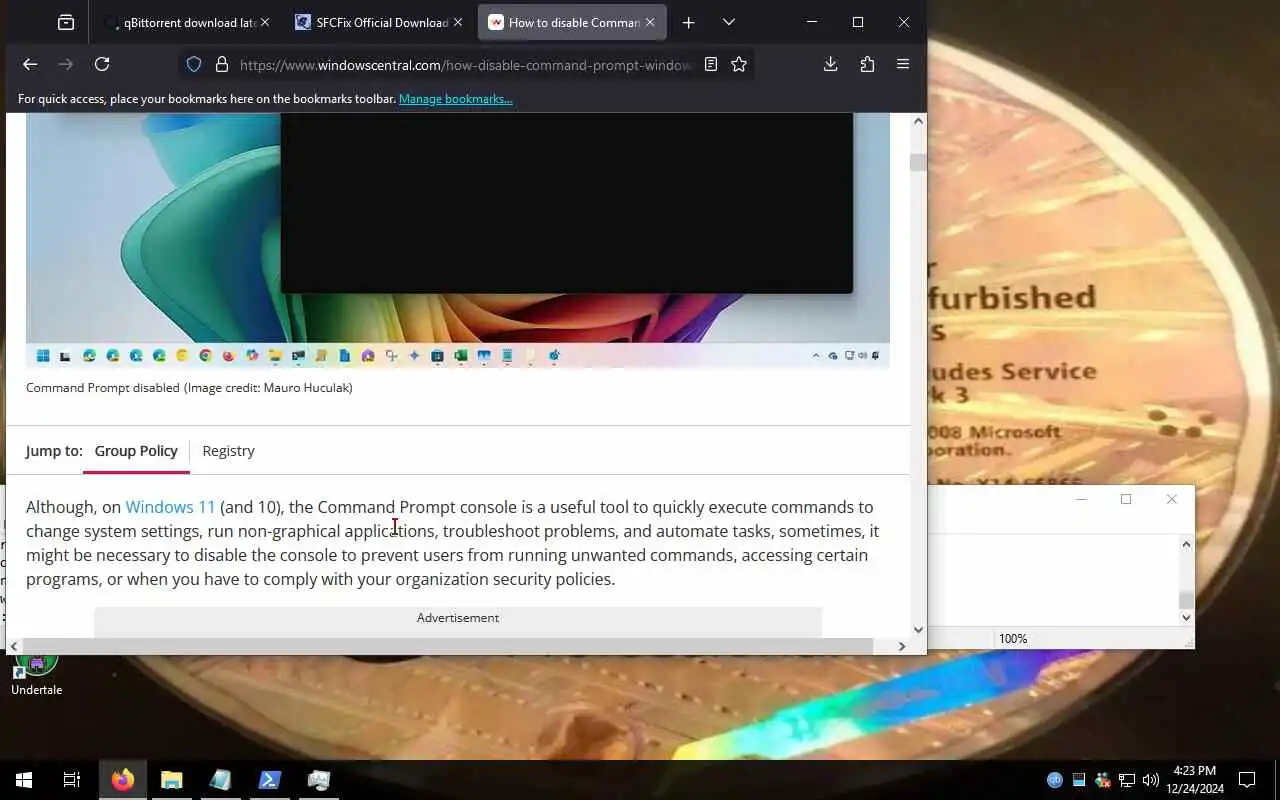Viewport: 1280px width, 800px height.
Task: Go back with the browser back arrow
Action: coord(30,64)
